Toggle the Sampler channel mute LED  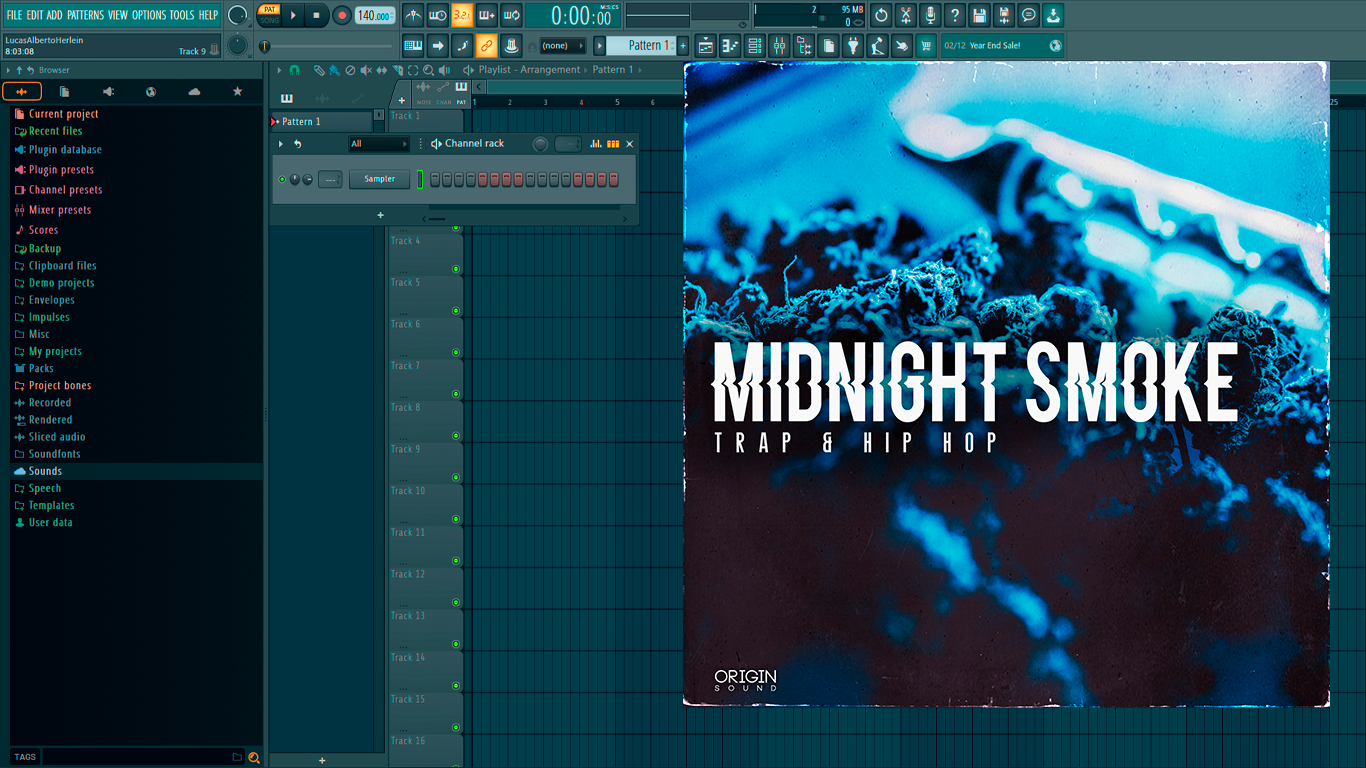tap(282, 179)
